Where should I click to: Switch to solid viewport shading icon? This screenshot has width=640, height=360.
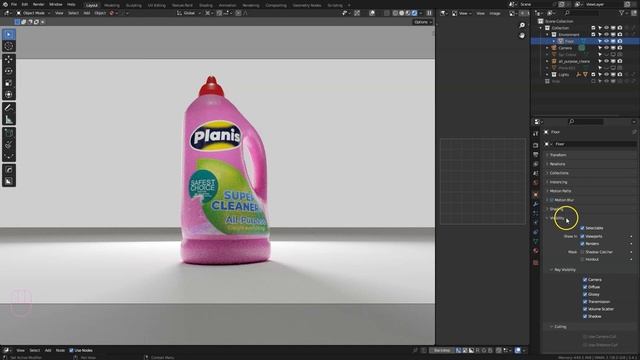[x=402, y=13]
